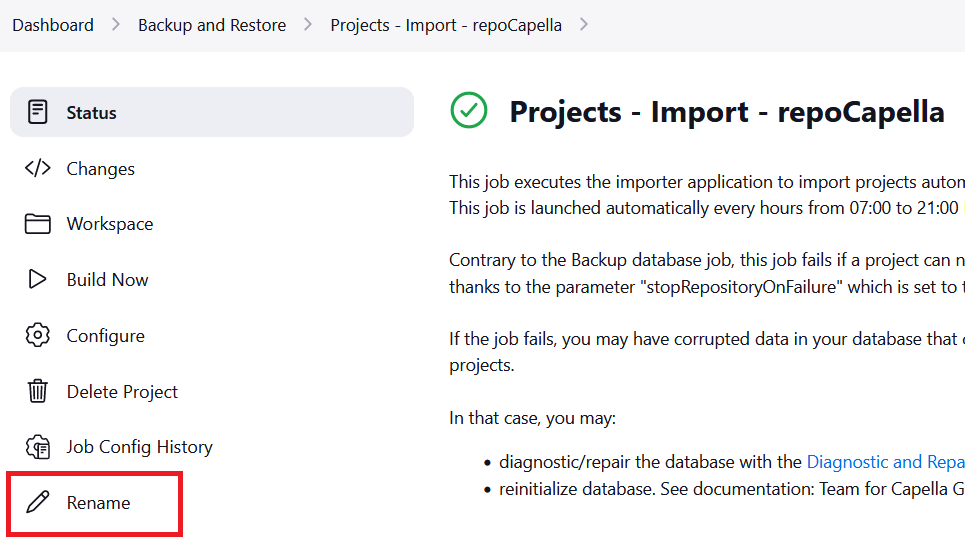Click the green success checkmark build status icon
965x548 pixels.
[x=469, y=111]
